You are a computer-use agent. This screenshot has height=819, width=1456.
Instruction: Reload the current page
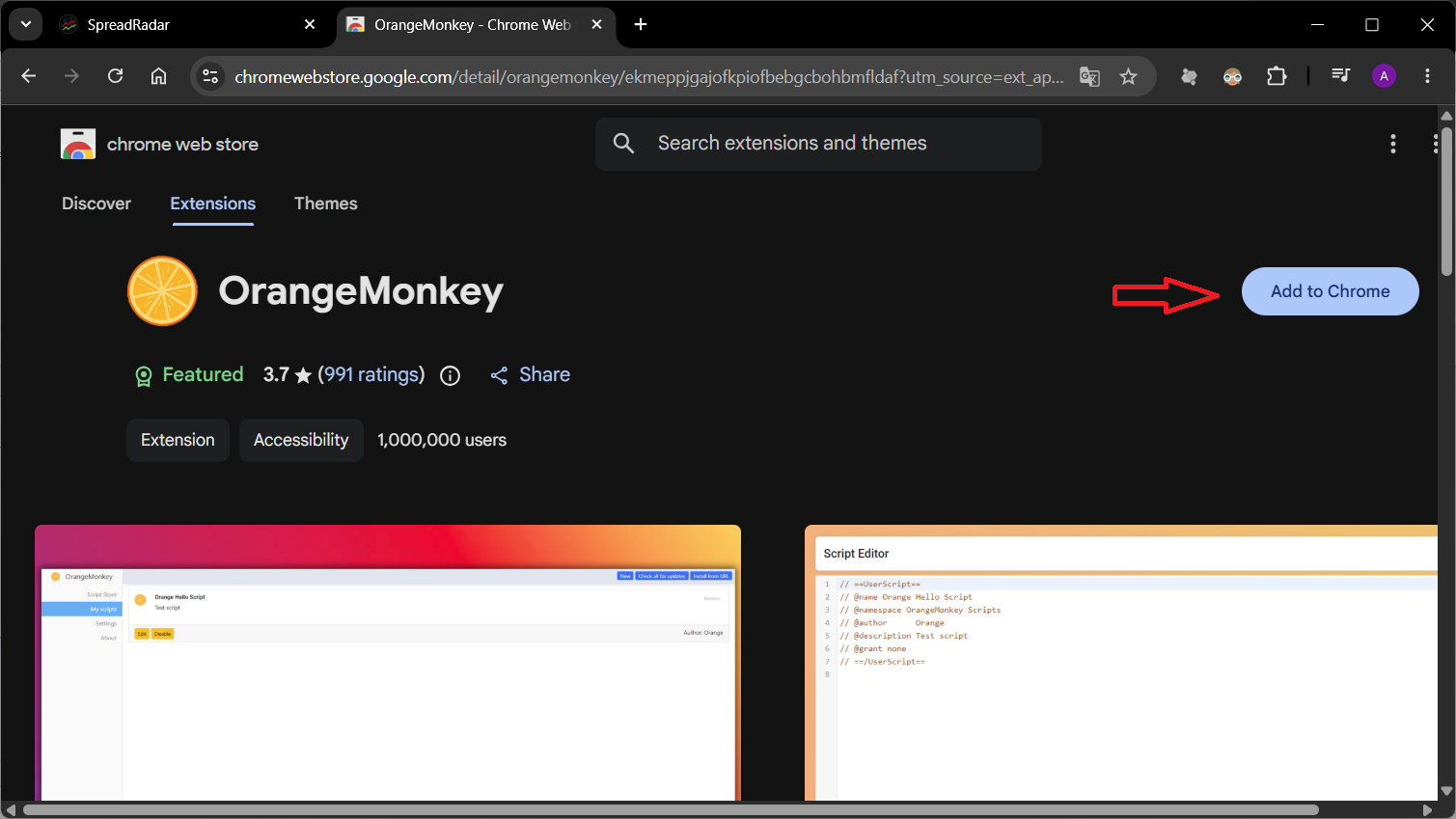(x=115, y=76)
